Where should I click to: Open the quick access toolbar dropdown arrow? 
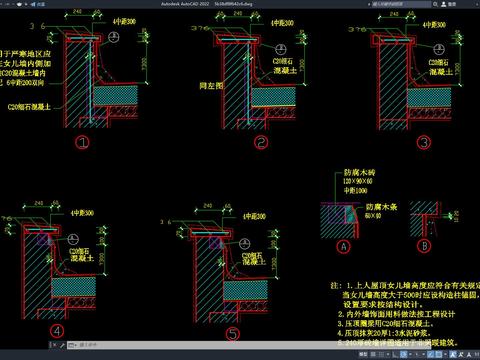pos(26,4)
